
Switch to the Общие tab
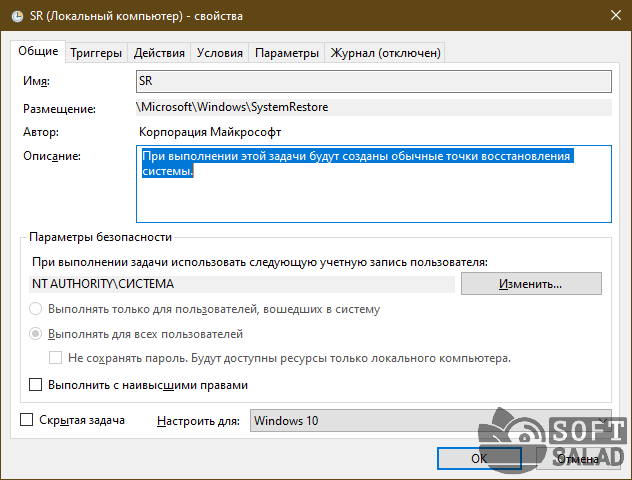click(38, 51)
